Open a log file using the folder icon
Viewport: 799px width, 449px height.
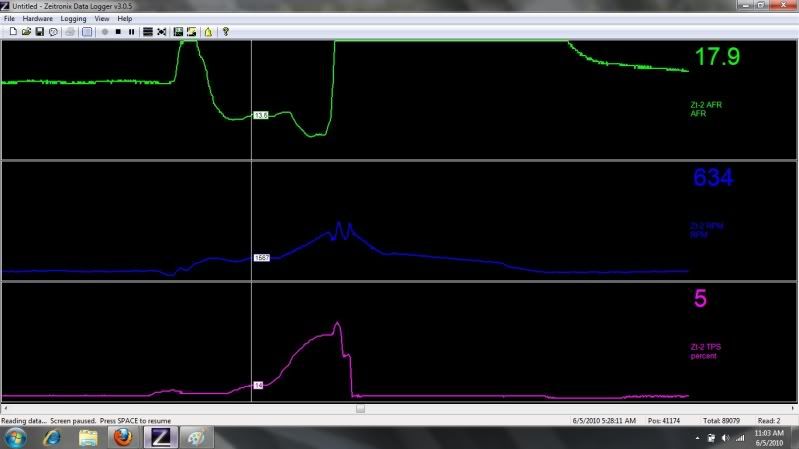click(x=26, y=32)
